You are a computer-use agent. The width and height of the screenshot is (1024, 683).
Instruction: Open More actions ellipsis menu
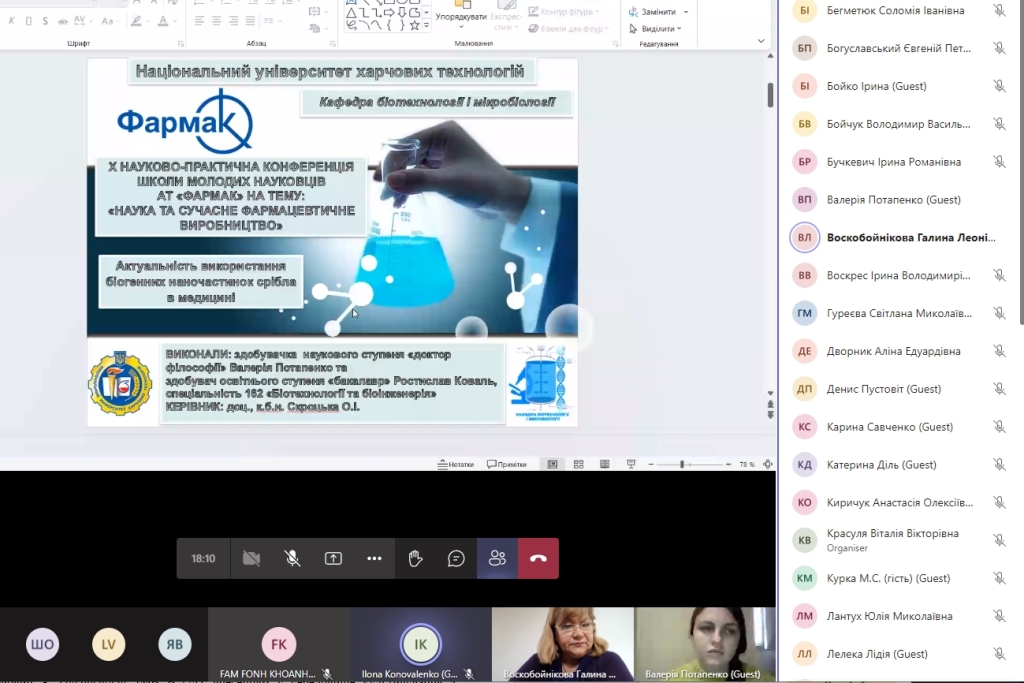pos(374,558)
